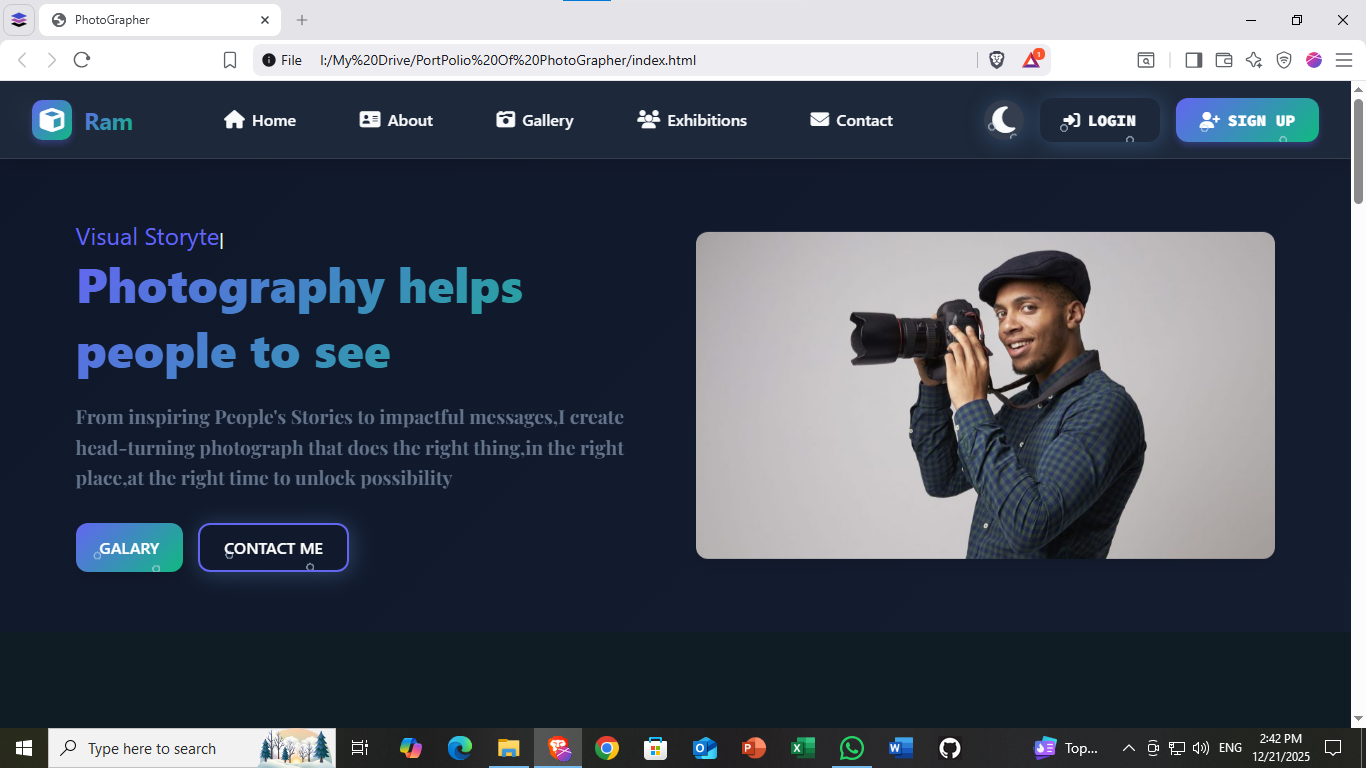Click the CONTACT ME button

[273, 548]
